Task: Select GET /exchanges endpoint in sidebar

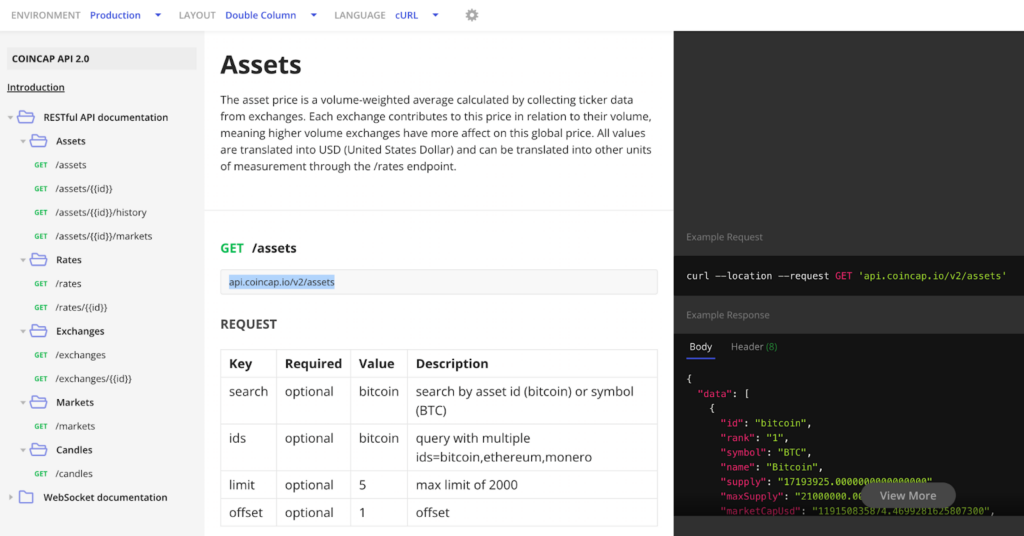Action: pos(80,355)
